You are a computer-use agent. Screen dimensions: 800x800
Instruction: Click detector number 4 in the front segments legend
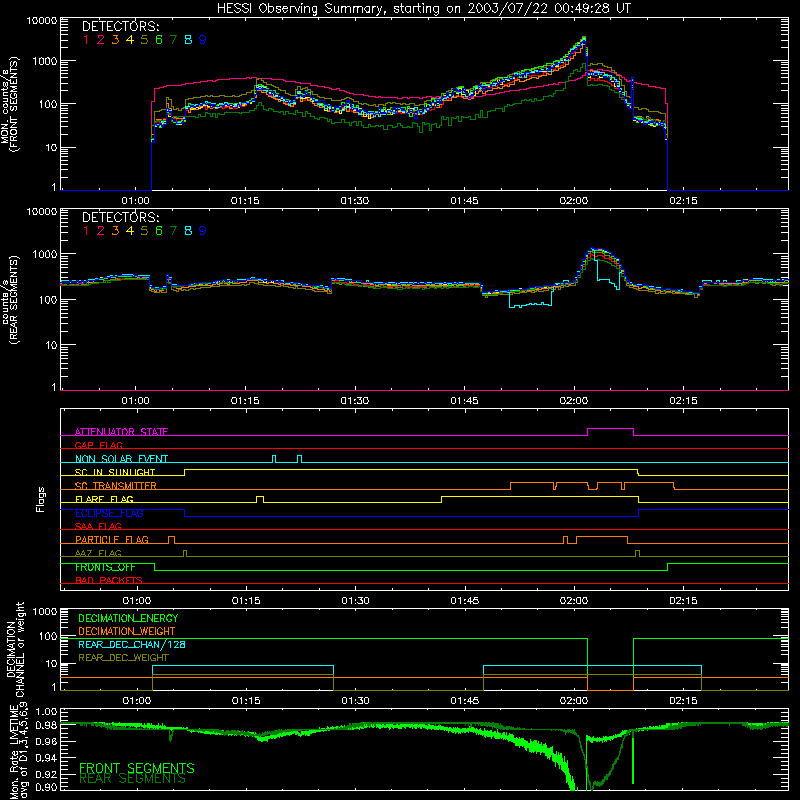(130, 39)
